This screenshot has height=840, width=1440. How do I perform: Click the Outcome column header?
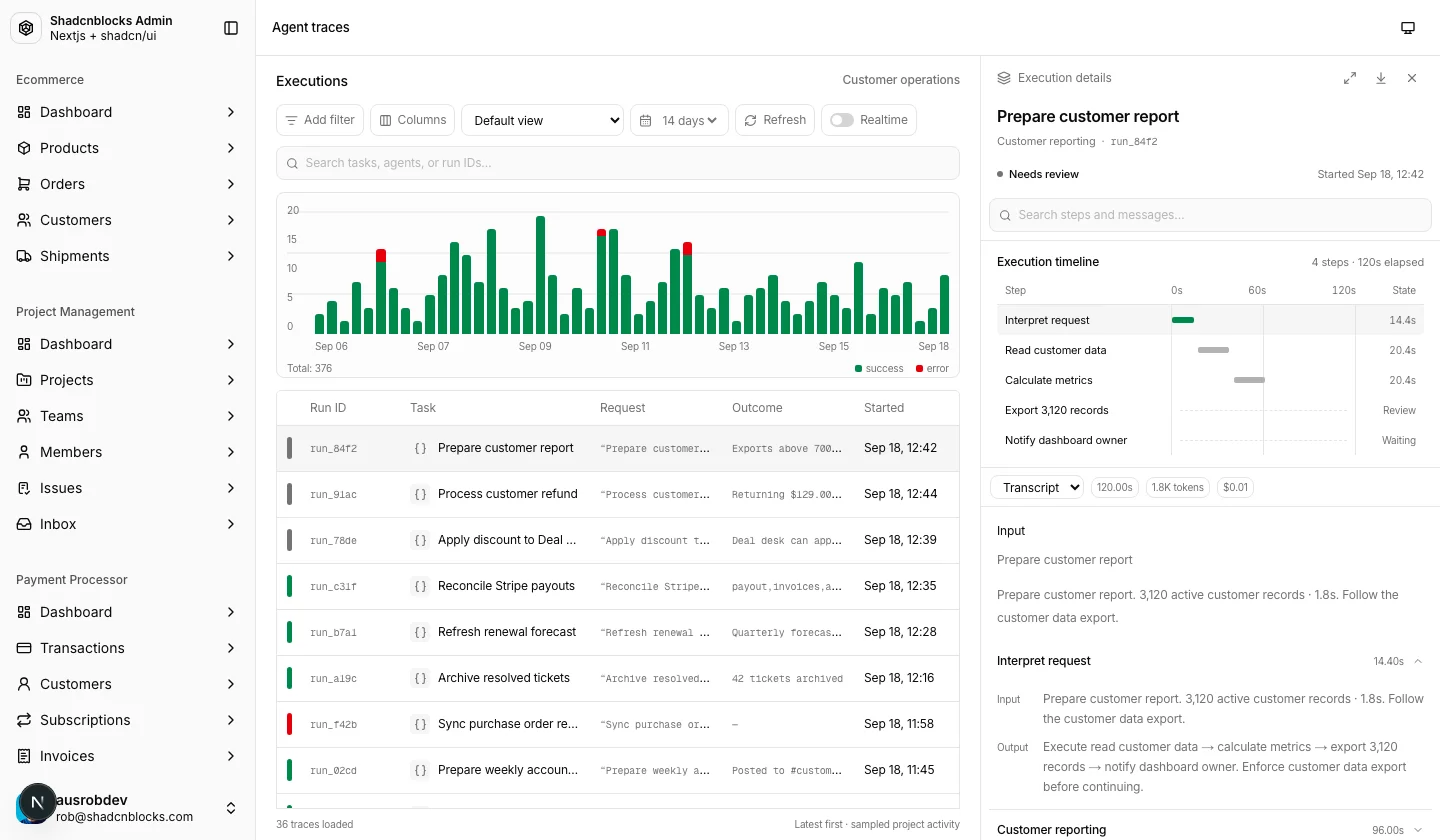757,408
